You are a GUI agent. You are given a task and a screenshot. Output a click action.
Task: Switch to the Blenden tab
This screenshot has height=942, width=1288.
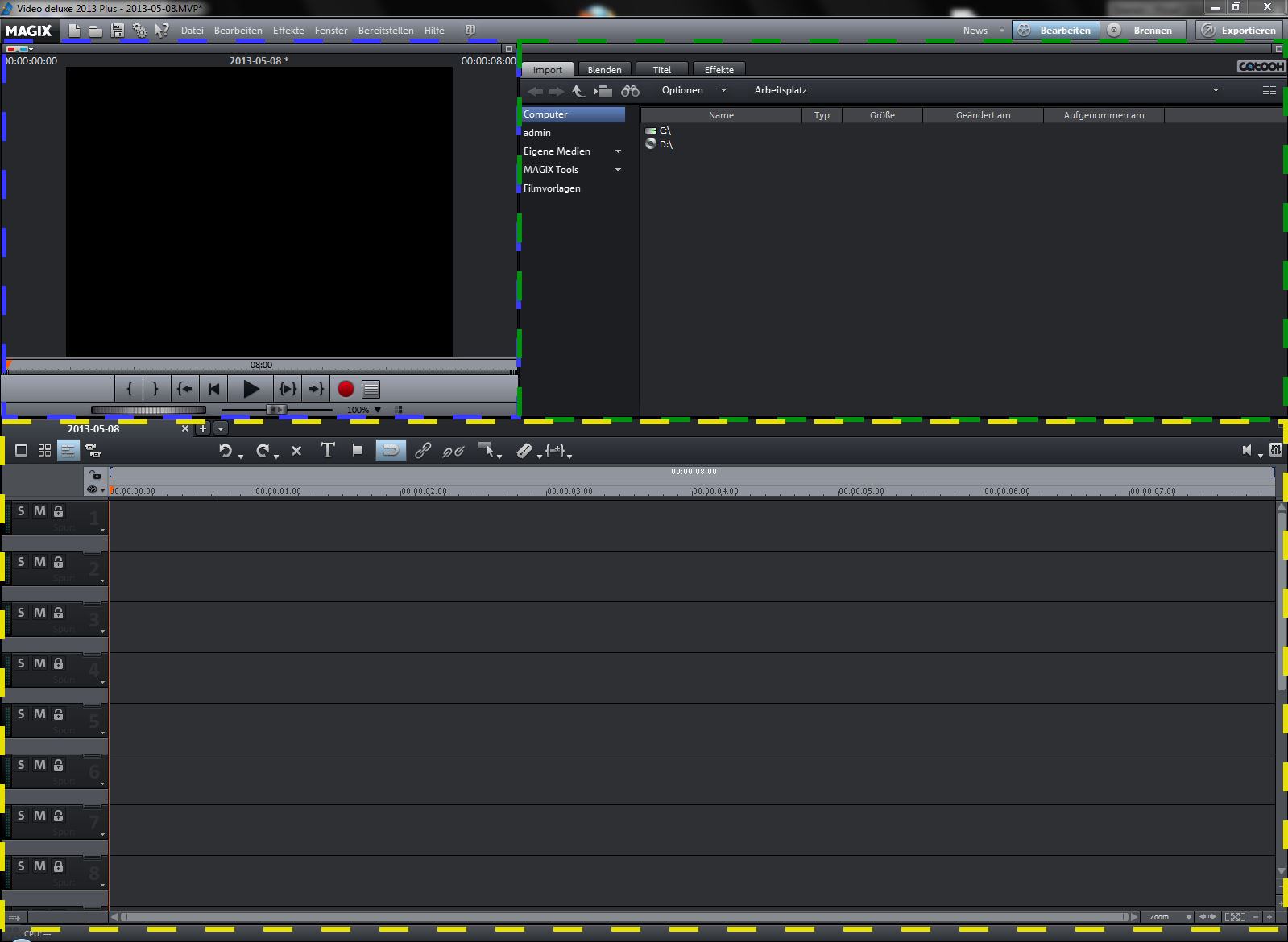click(x=605, y=70)
